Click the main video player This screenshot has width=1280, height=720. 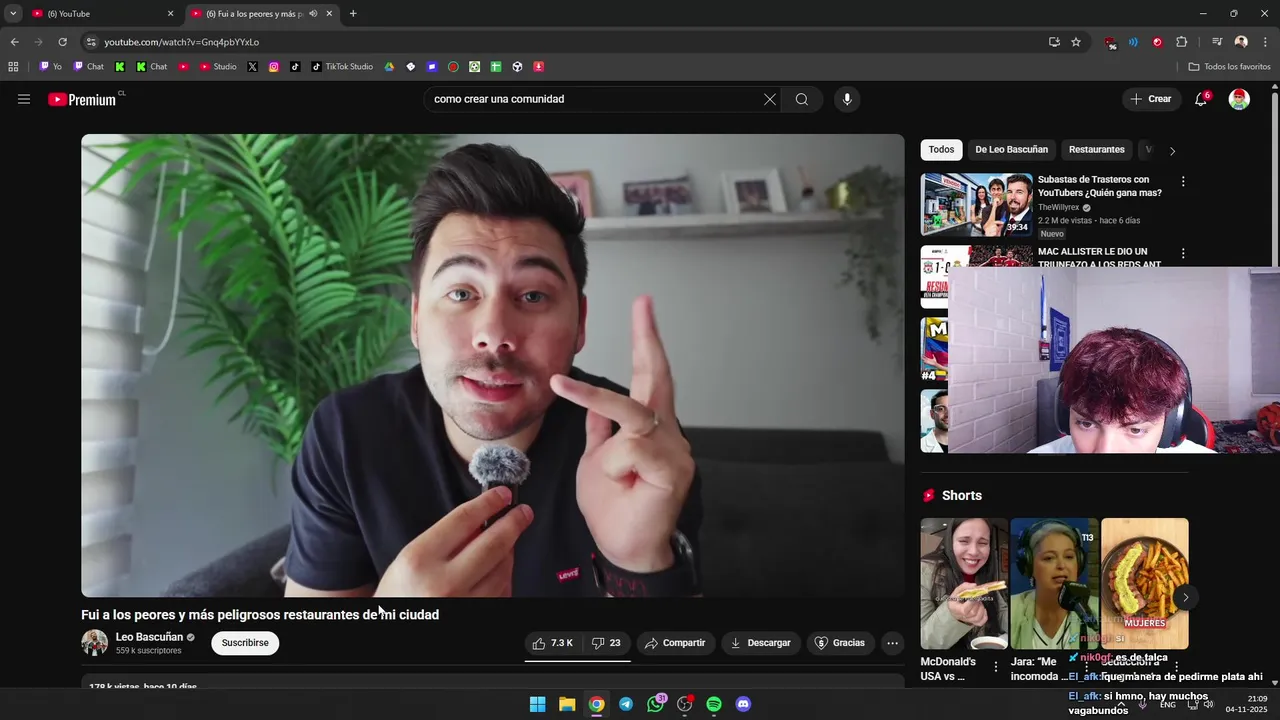pos(493,366)
